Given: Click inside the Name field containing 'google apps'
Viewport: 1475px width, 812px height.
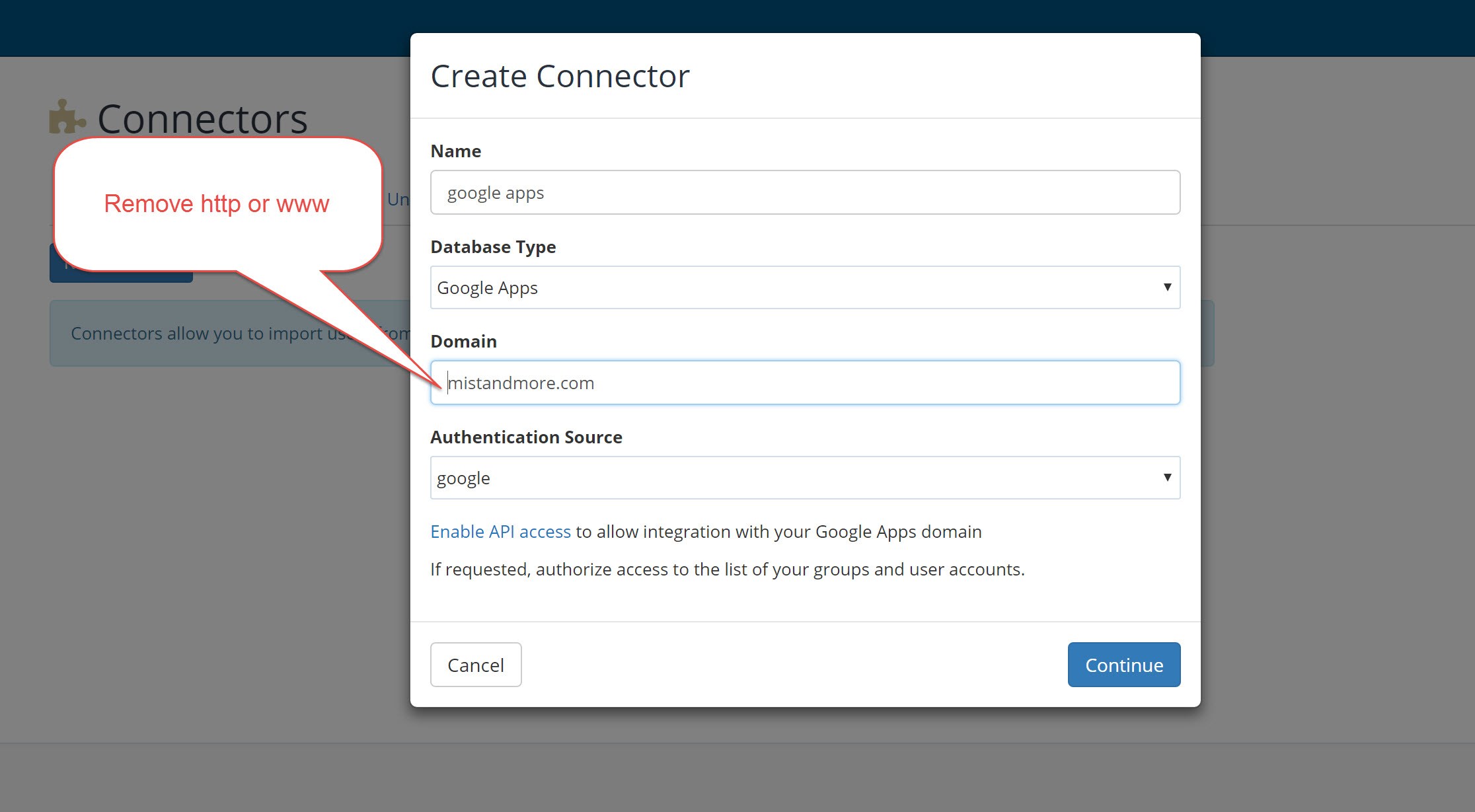Looking at the screenshot, I should 805,192.
